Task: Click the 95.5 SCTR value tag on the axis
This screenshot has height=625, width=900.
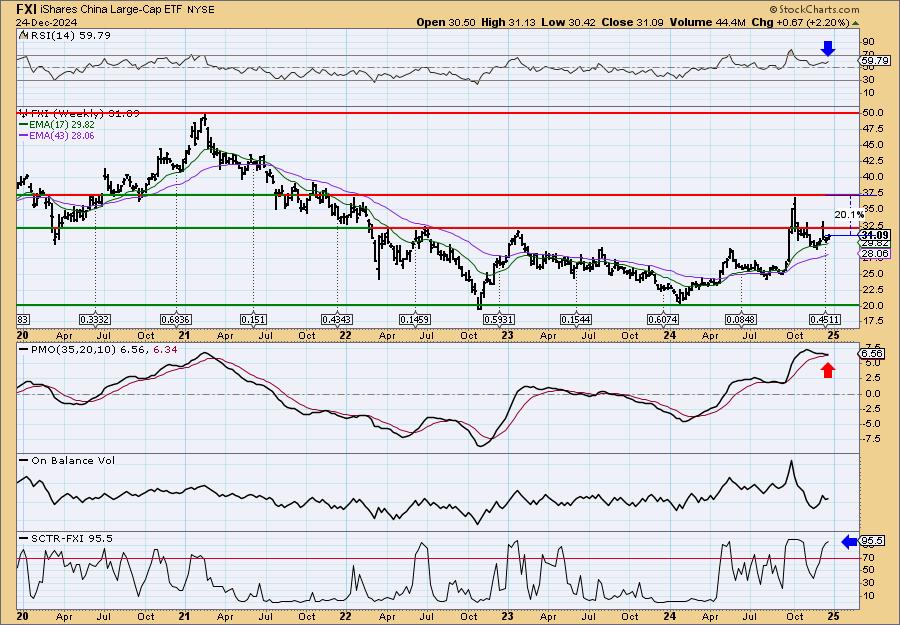Action: tap(872, 541)
